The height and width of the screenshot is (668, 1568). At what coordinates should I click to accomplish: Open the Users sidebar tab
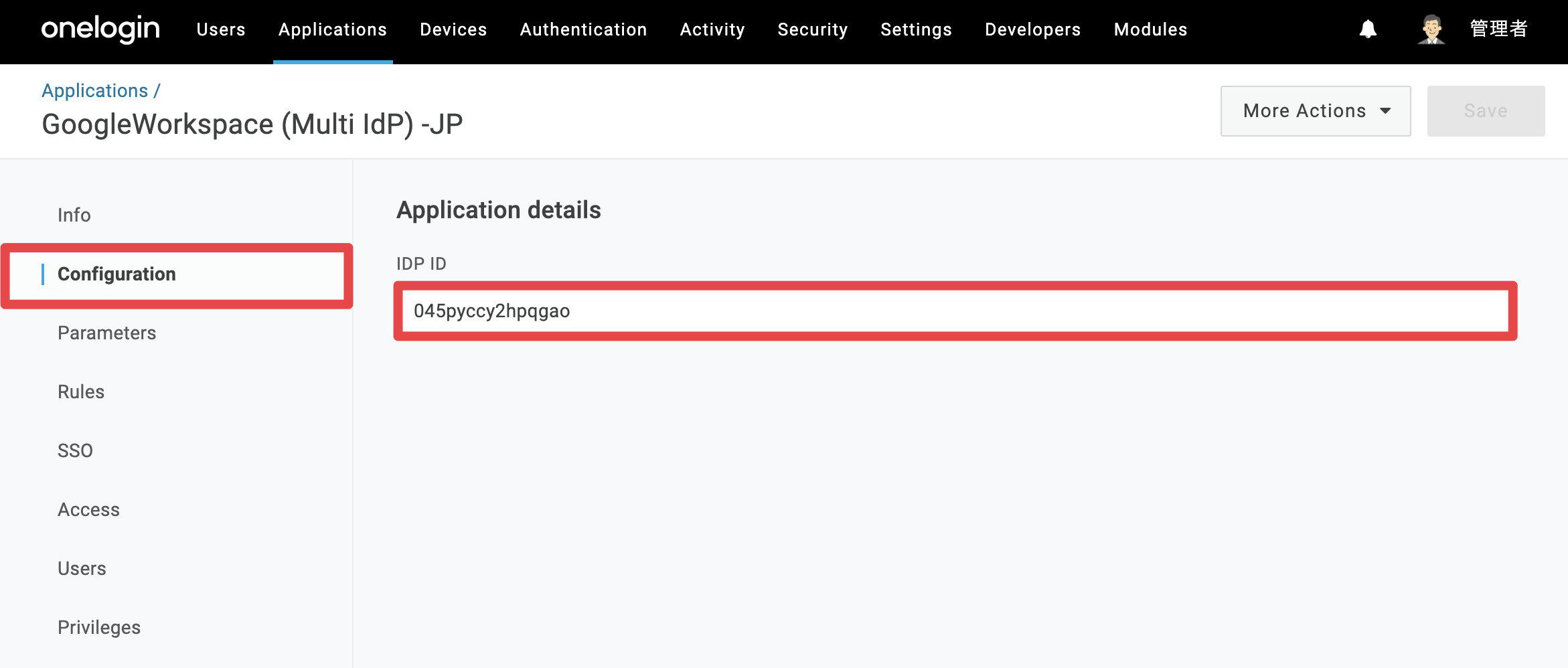82,568
